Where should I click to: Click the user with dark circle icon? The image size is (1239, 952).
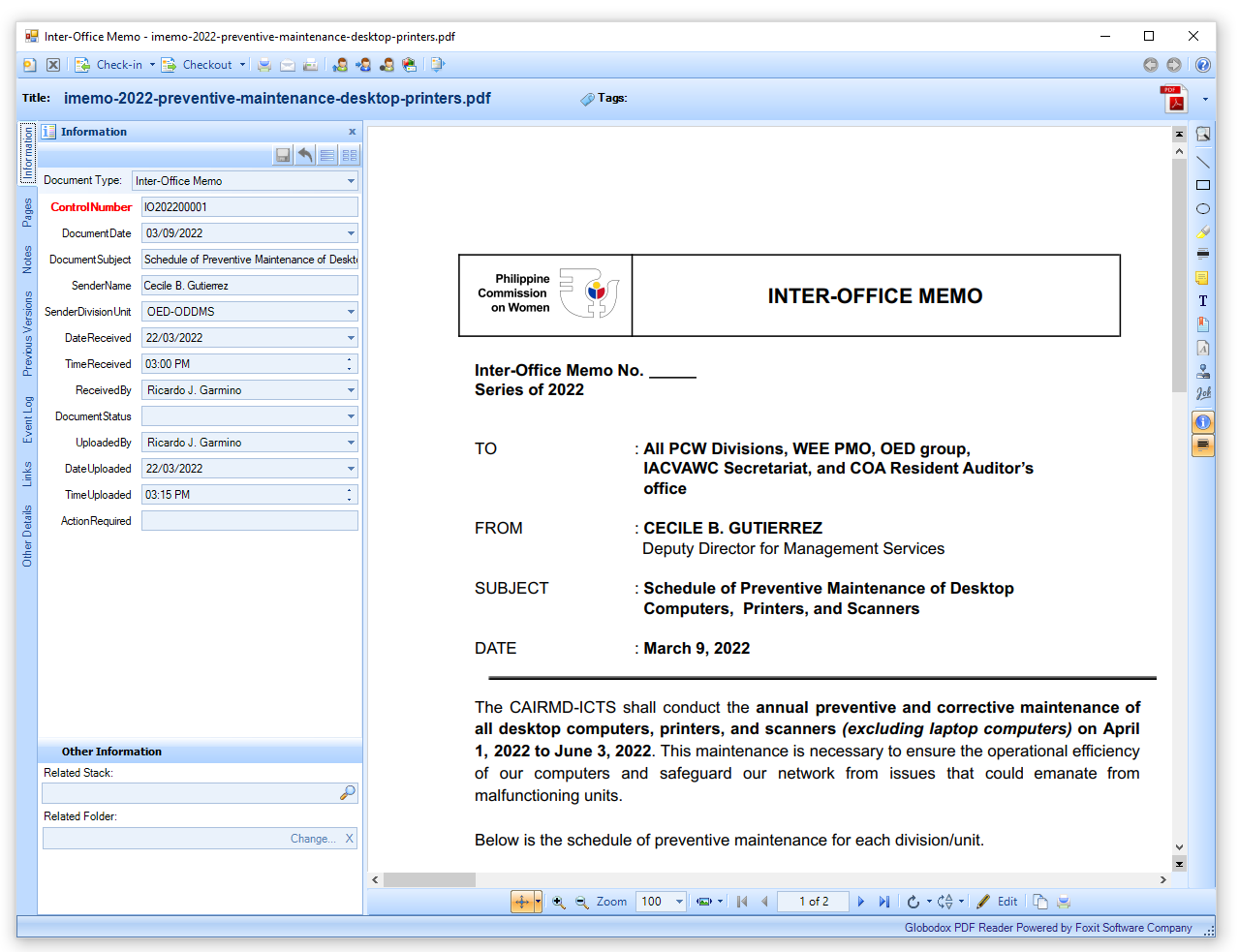coord(387,65)
